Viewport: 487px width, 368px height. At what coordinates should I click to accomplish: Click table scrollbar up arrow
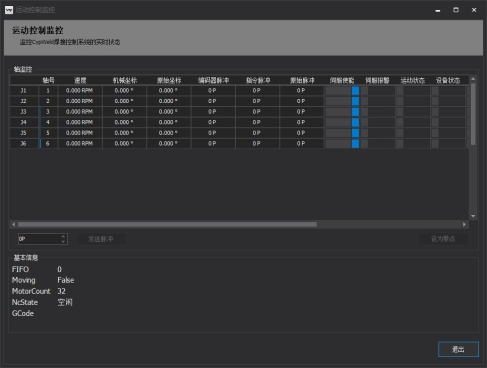pos(473,79)
